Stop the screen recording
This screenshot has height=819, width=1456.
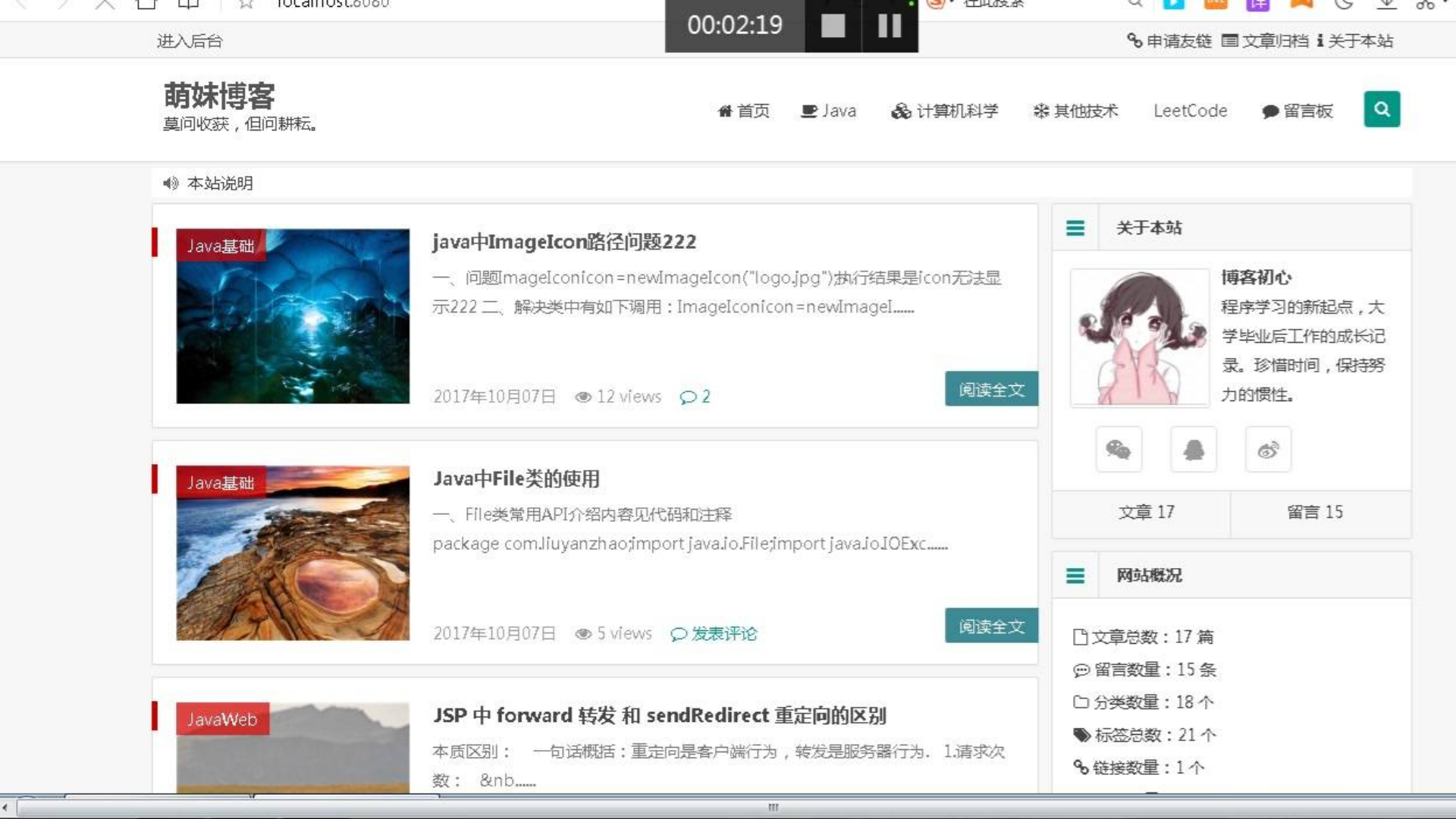click(x=833, y=26)
